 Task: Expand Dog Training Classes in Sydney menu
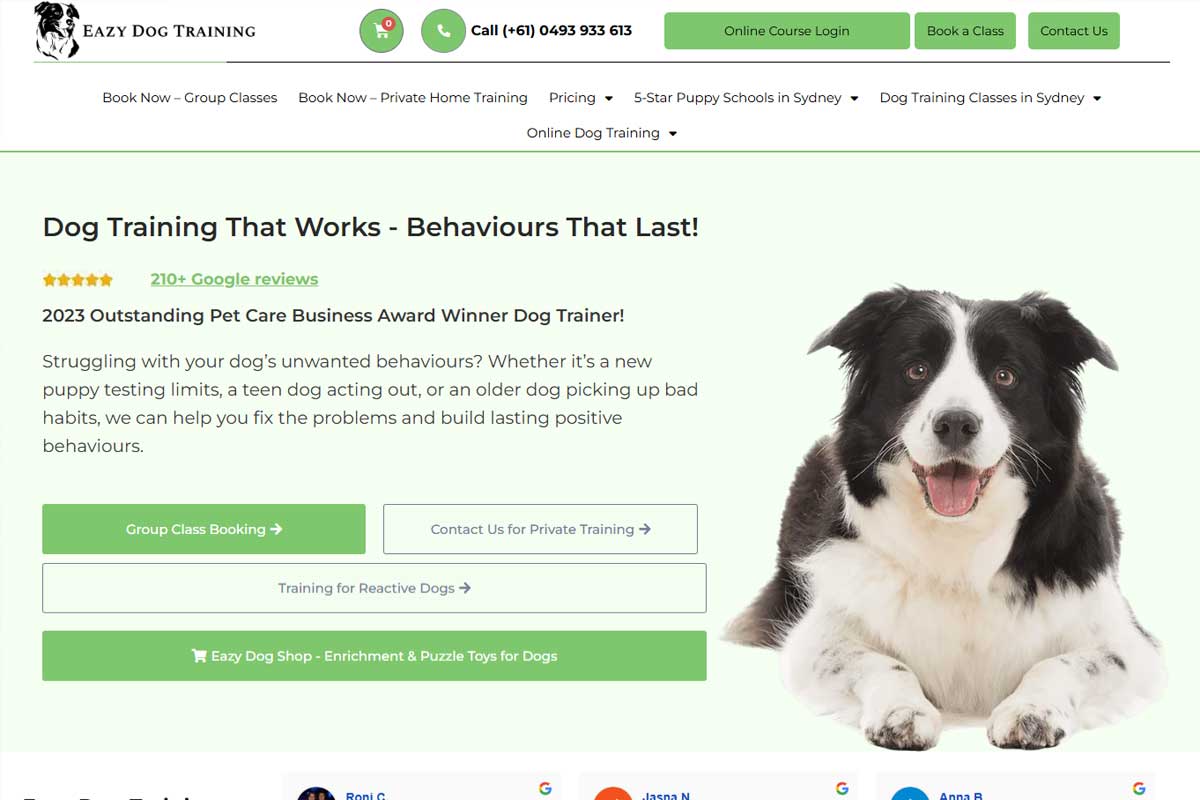990,98
